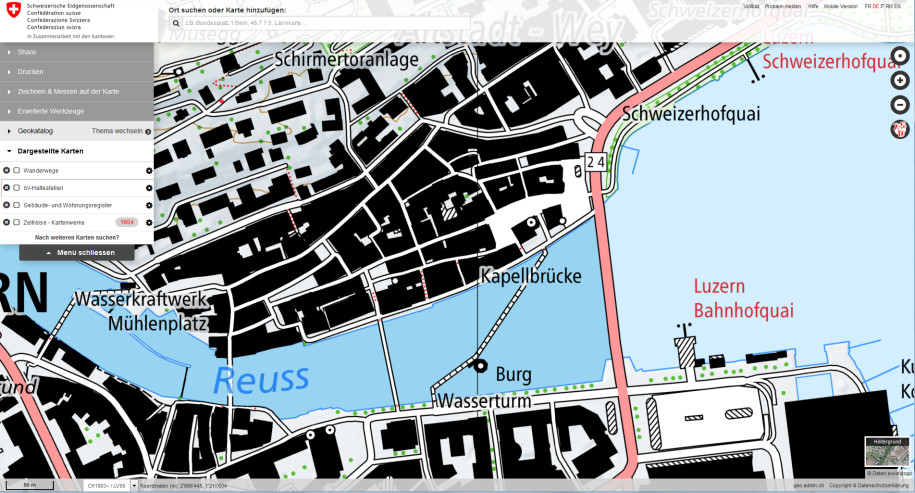This screenshot has height=493, width=915.
Task: Switch language to FR
Action: (x=868, y=6)
